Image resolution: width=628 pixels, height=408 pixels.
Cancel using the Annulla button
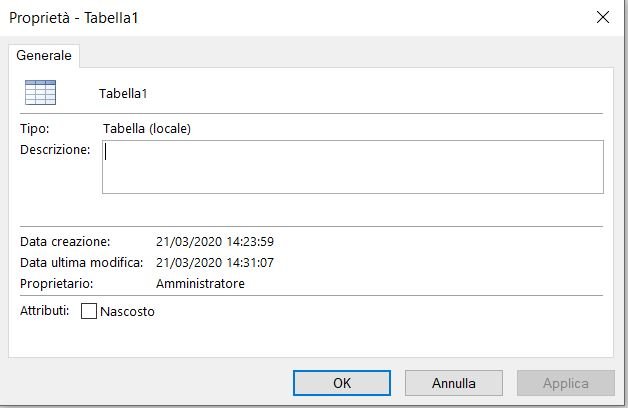coord(453,383)
